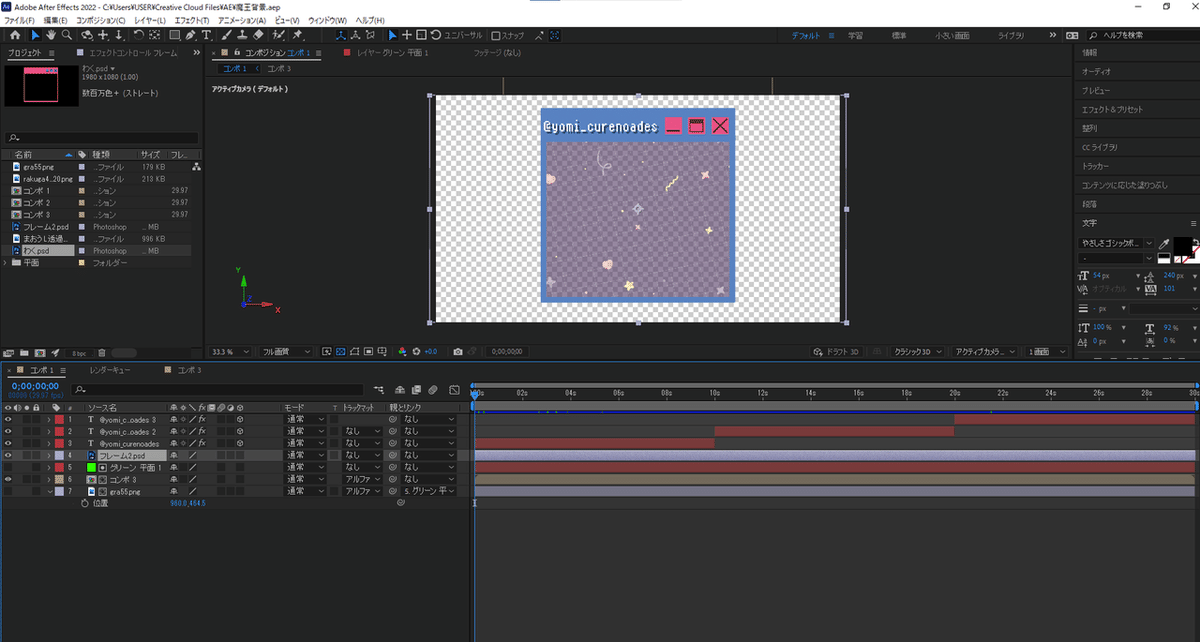Click the position stopwatch icon for gra55.png

click(x=84, y=503)
